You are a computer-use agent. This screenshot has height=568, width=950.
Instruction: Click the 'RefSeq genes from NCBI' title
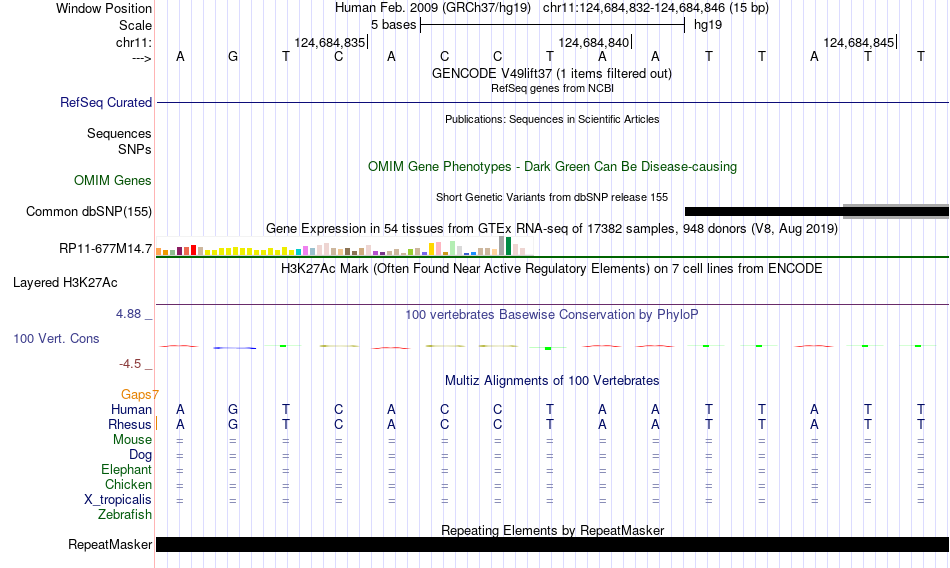click(x=552, y=89)
